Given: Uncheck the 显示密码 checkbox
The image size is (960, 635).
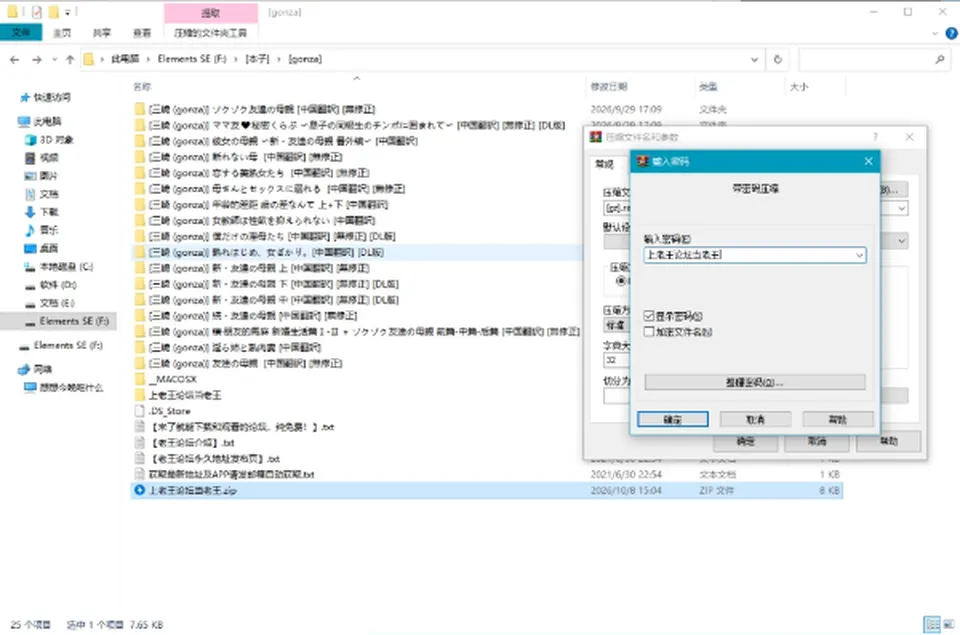Looking at the screenshot, I should tap(649, 316).
